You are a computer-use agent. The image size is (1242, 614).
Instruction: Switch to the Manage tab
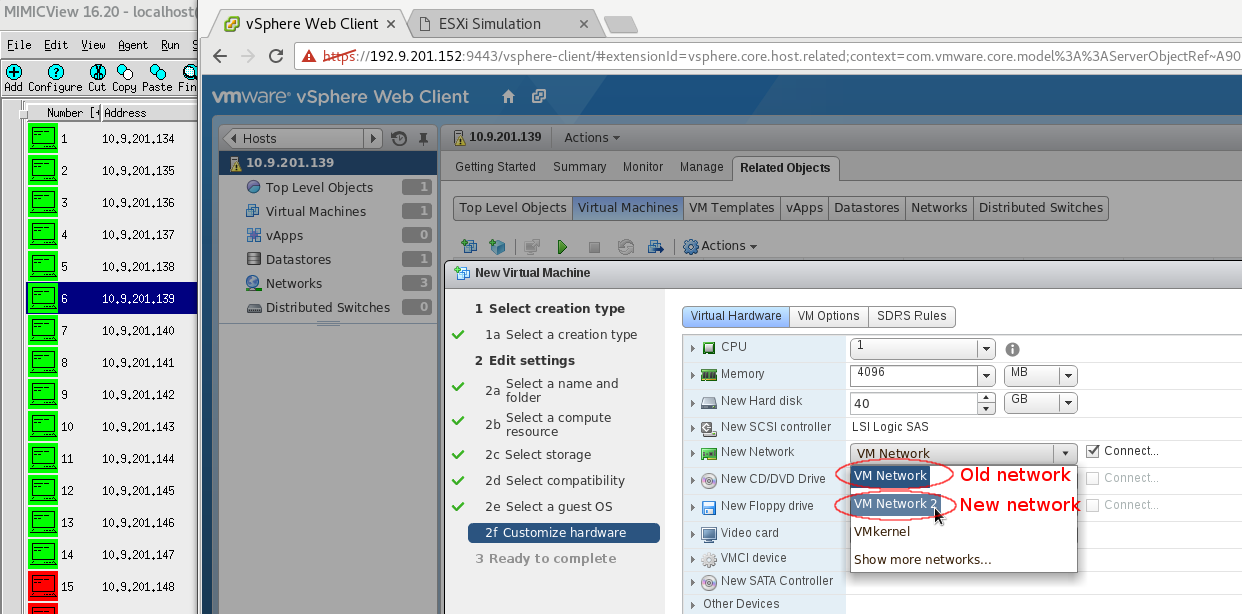701,167
